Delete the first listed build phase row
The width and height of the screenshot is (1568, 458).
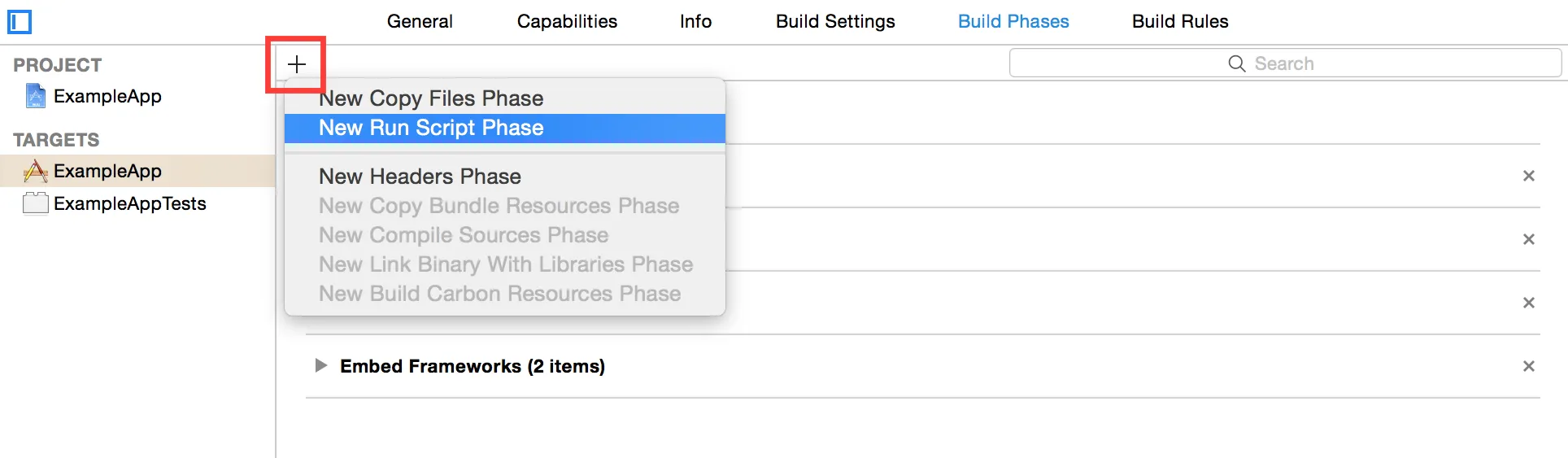tap(1528, 176)
